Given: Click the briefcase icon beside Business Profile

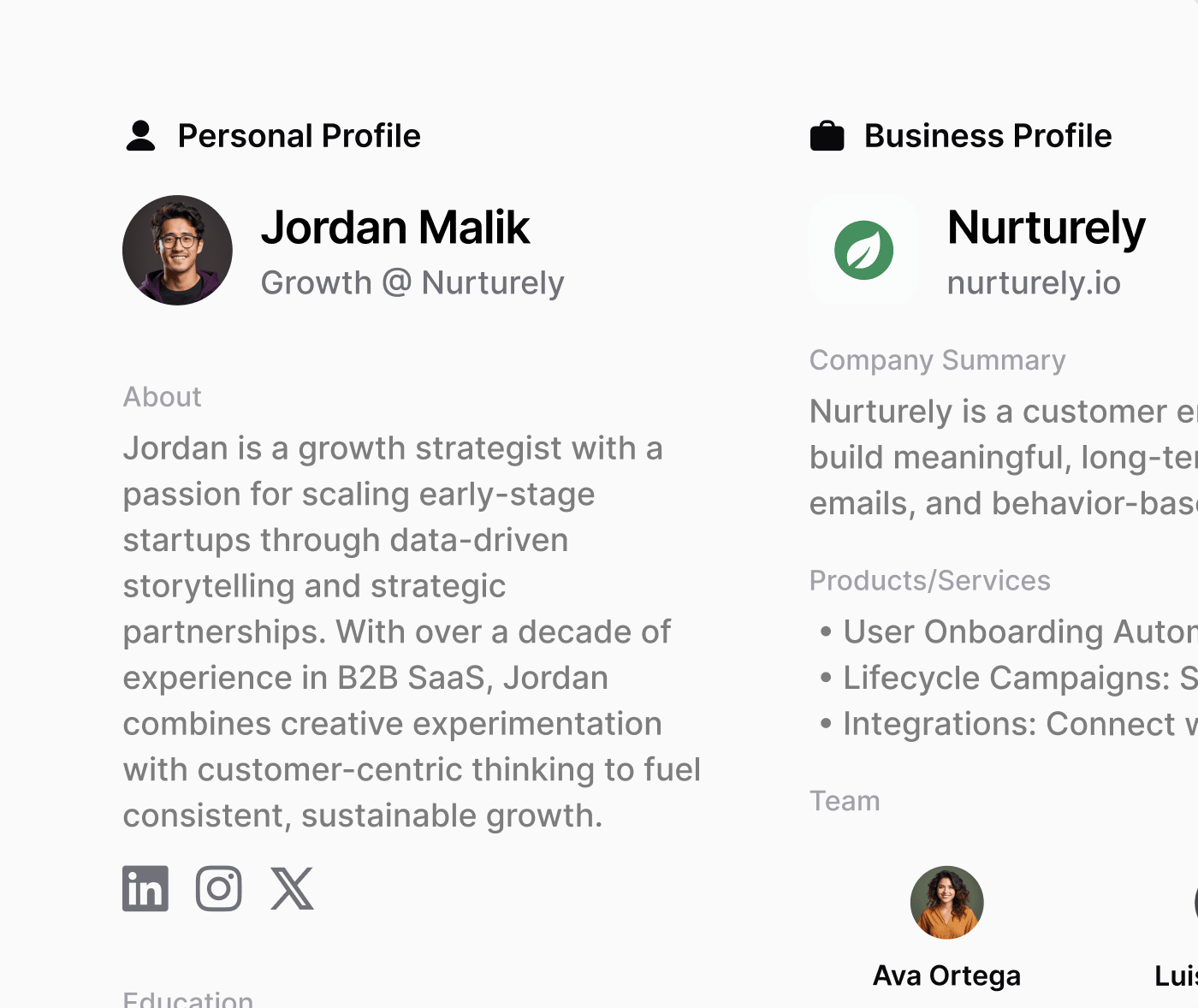Looking at the screenshot, I should point(827,136).
